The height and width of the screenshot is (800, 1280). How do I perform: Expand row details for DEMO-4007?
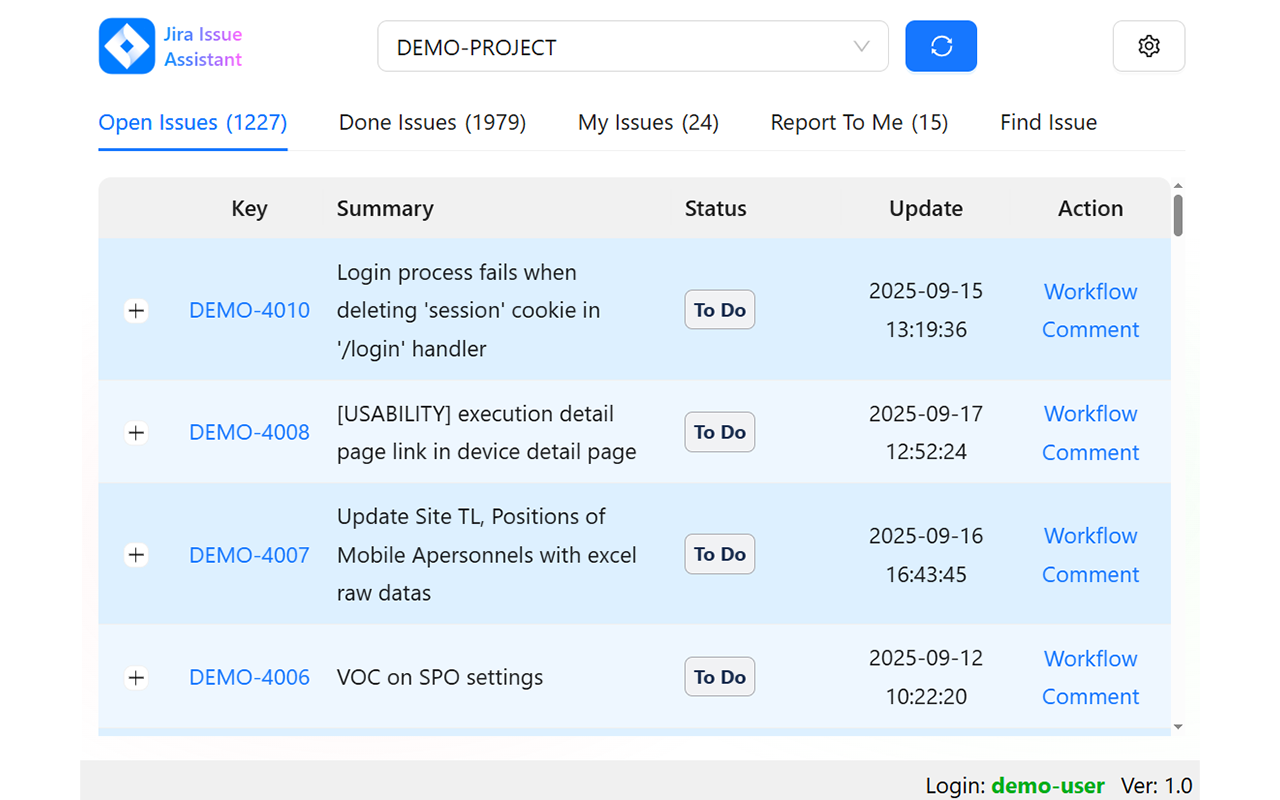[136, 555]
